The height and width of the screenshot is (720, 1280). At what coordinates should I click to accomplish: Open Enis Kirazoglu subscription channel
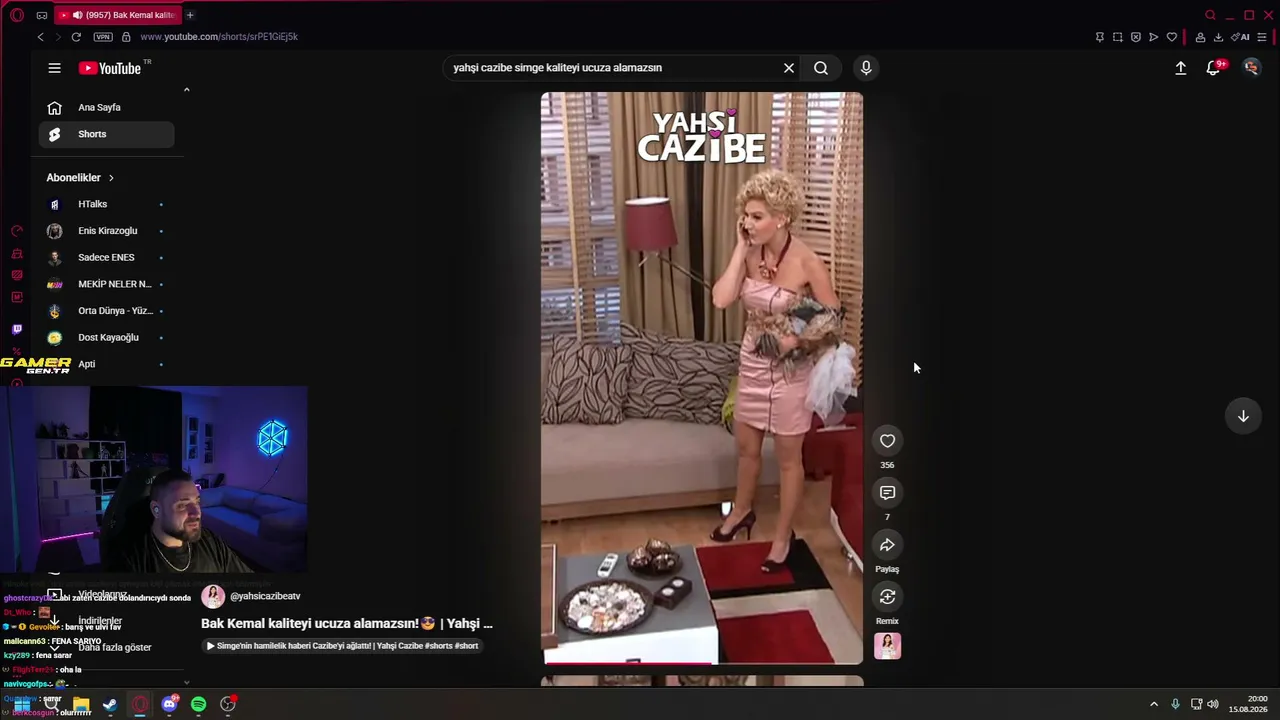click(106, 231)
